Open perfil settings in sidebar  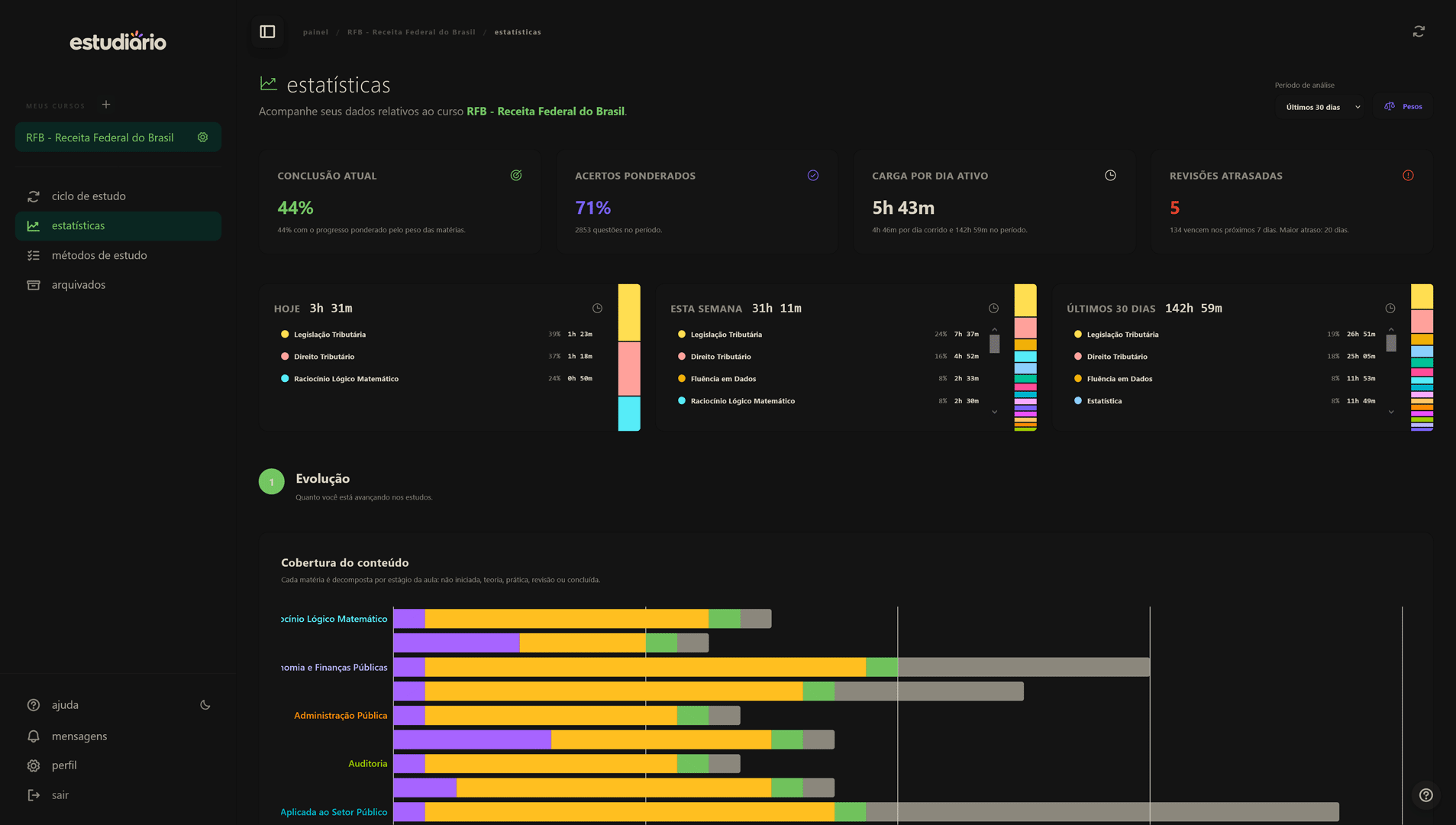52,765
